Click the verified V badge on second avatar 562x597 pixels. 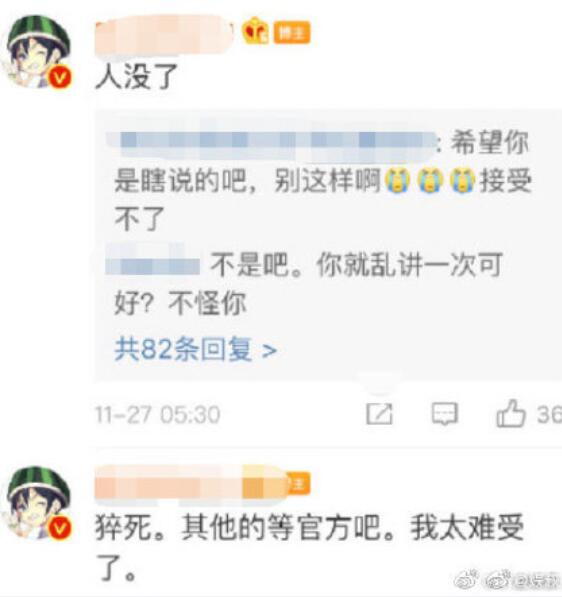pos(60,528)
